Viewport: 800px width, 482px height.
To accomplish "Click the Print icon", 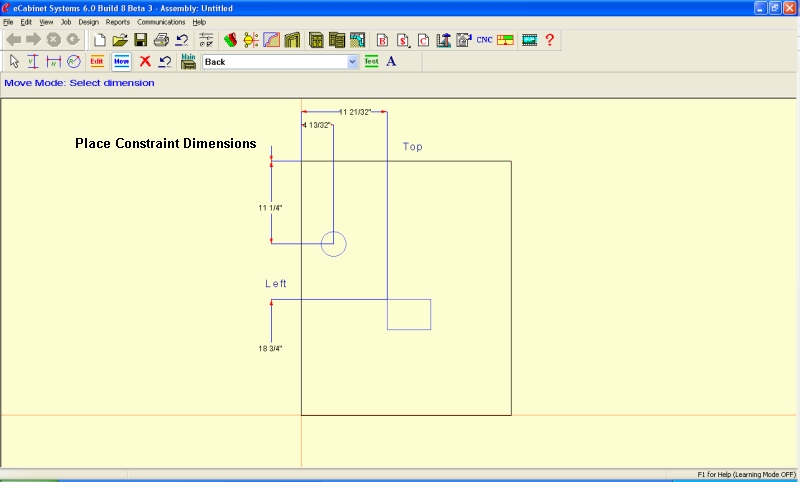I will (161, 40).
